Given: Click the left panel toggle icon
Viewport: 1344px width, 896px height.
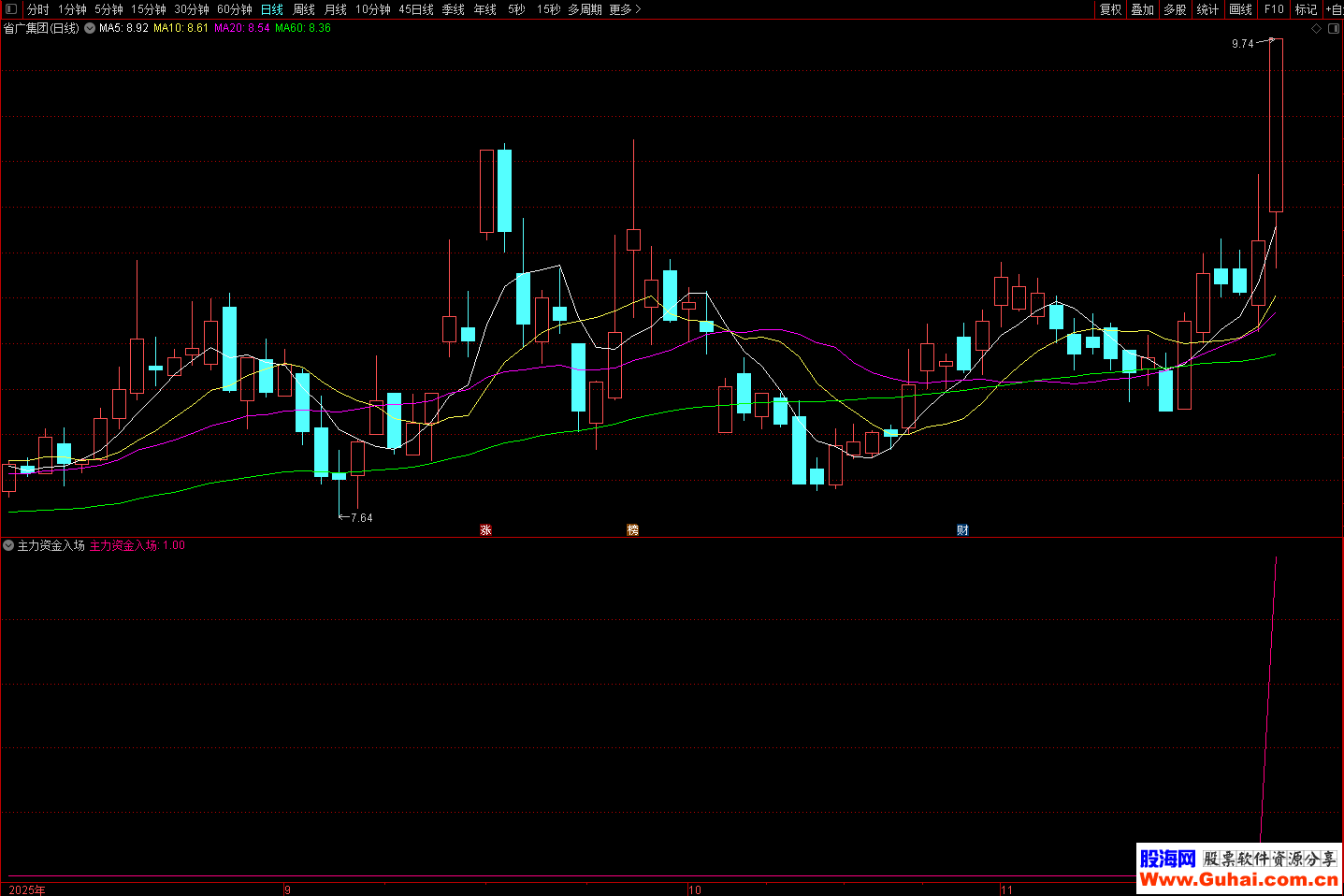Looking at the screenshot, I should [11, 9].
